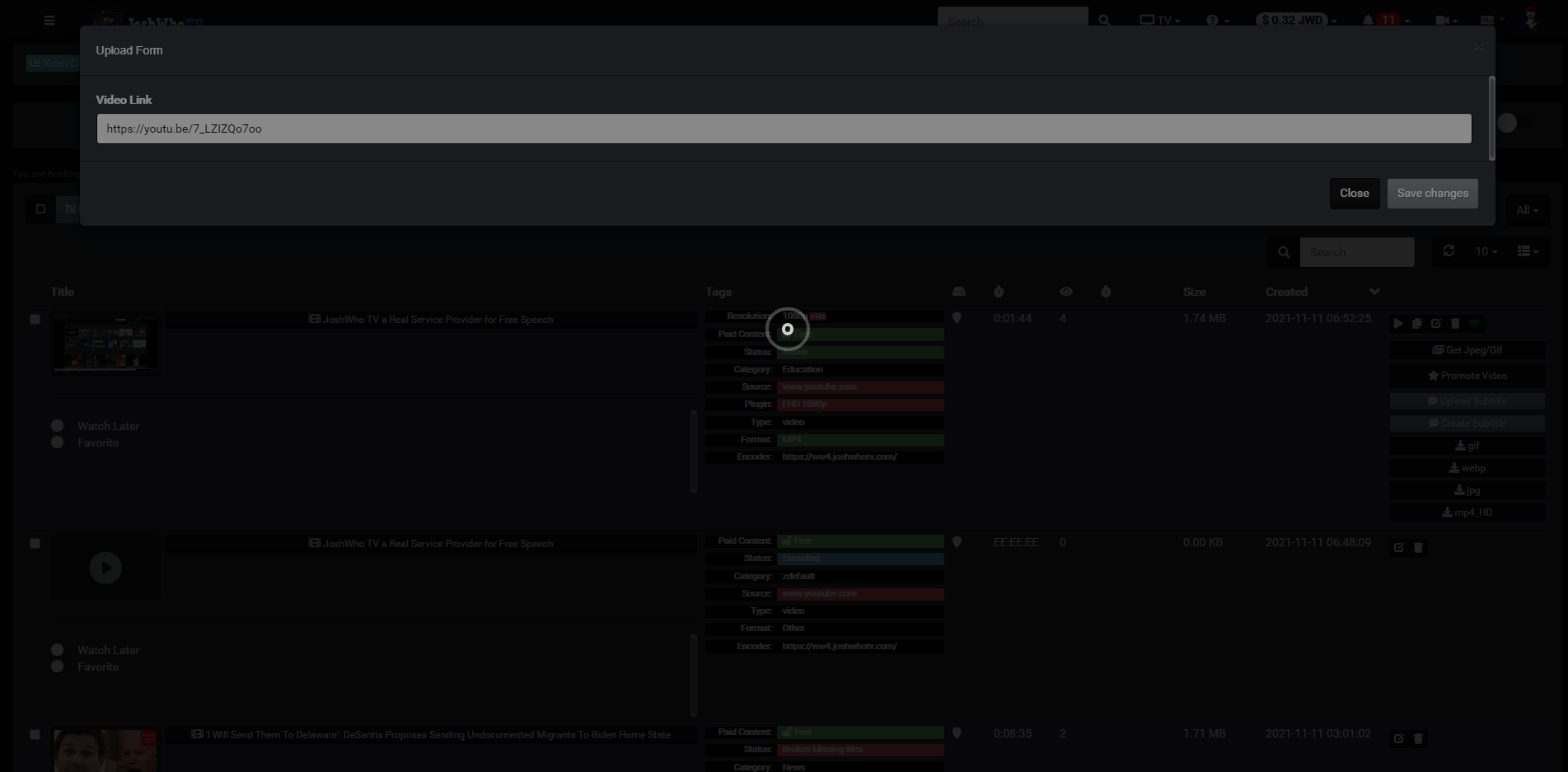Select checkbox of the 06:52:25 video row

[35, 319]
